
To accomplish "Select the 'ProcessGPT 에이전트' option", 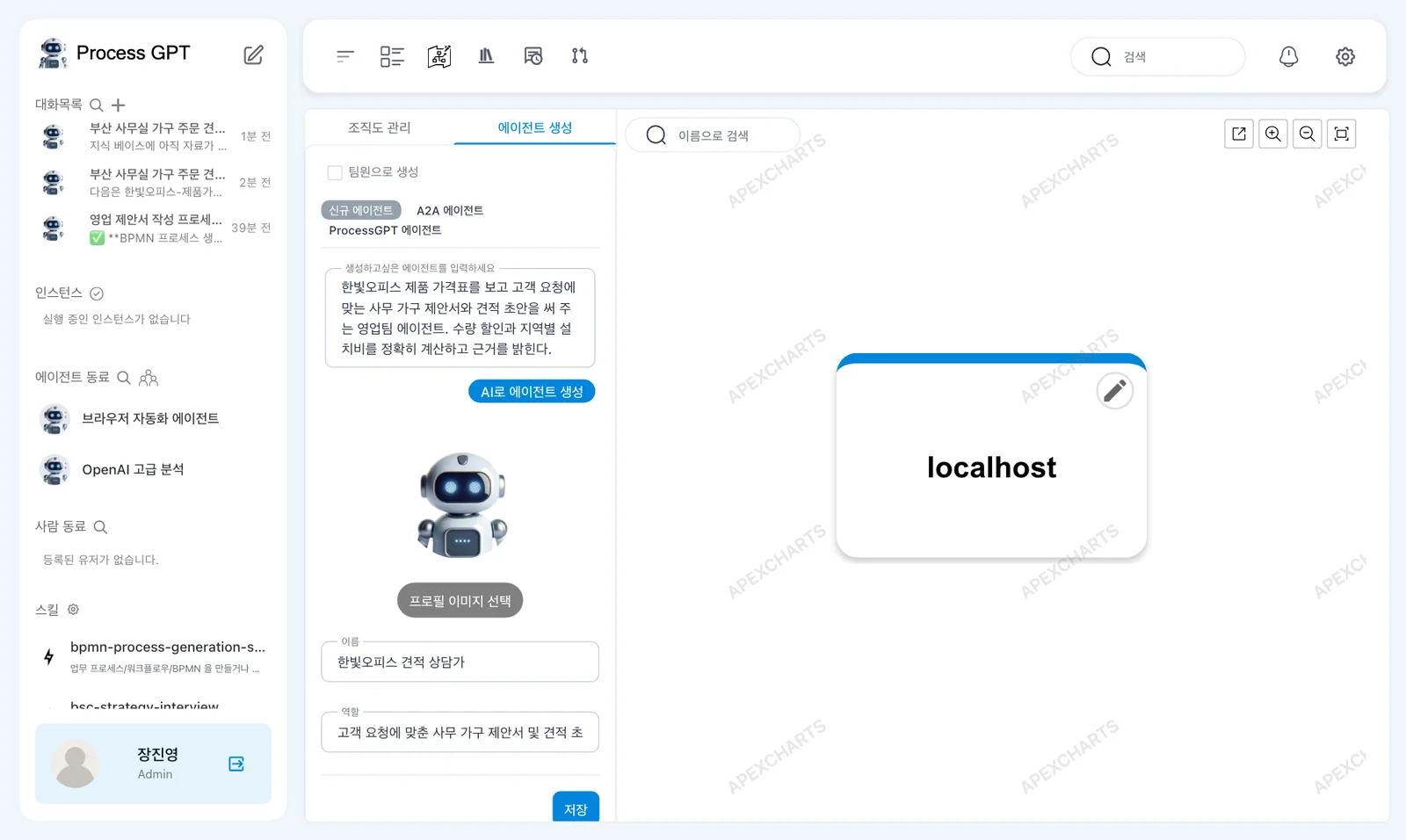I will pyautogui.click(x=385, y=230).
